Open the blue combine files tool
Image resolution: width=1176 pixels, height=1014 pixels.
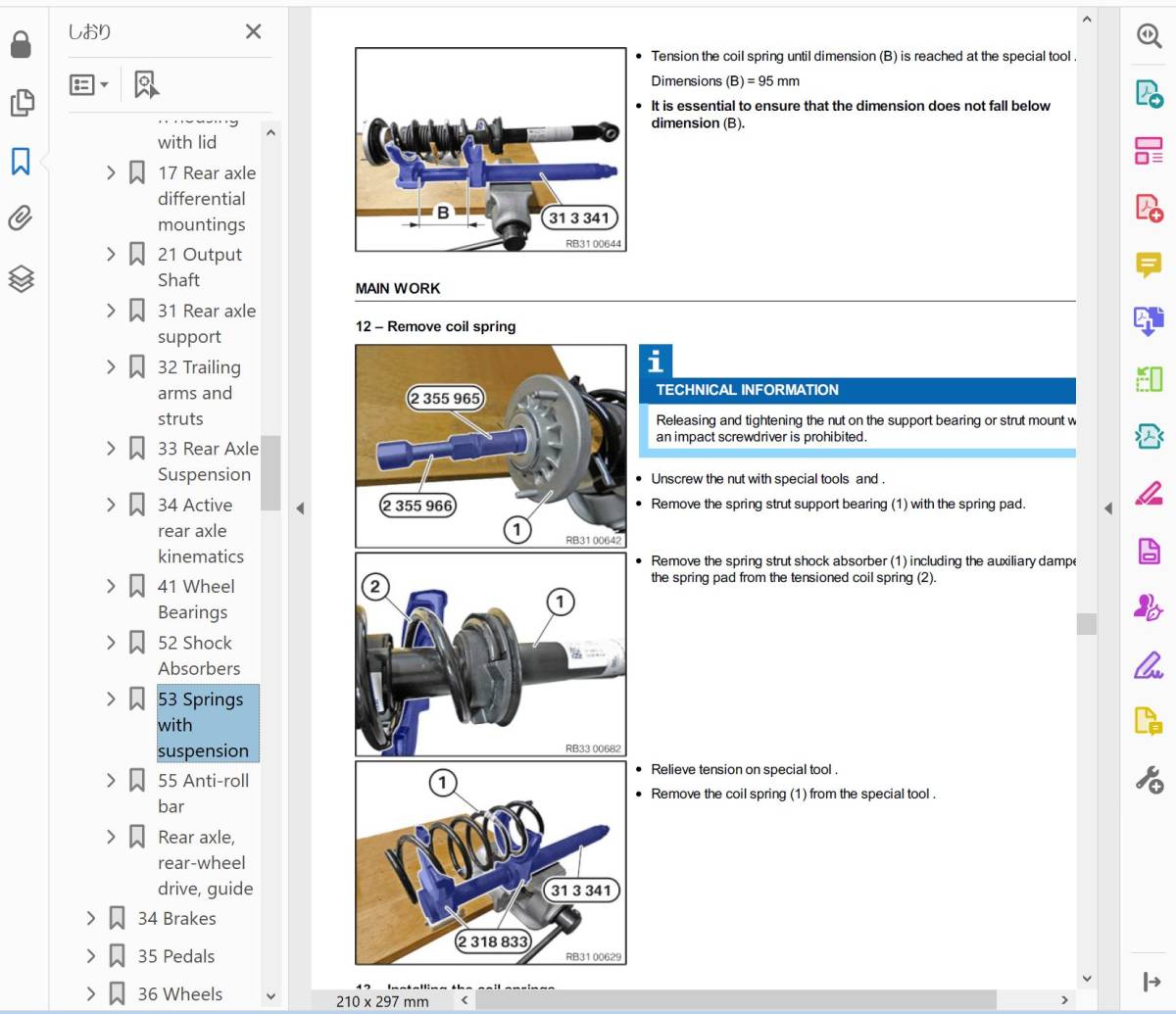tap(1149, 321)
